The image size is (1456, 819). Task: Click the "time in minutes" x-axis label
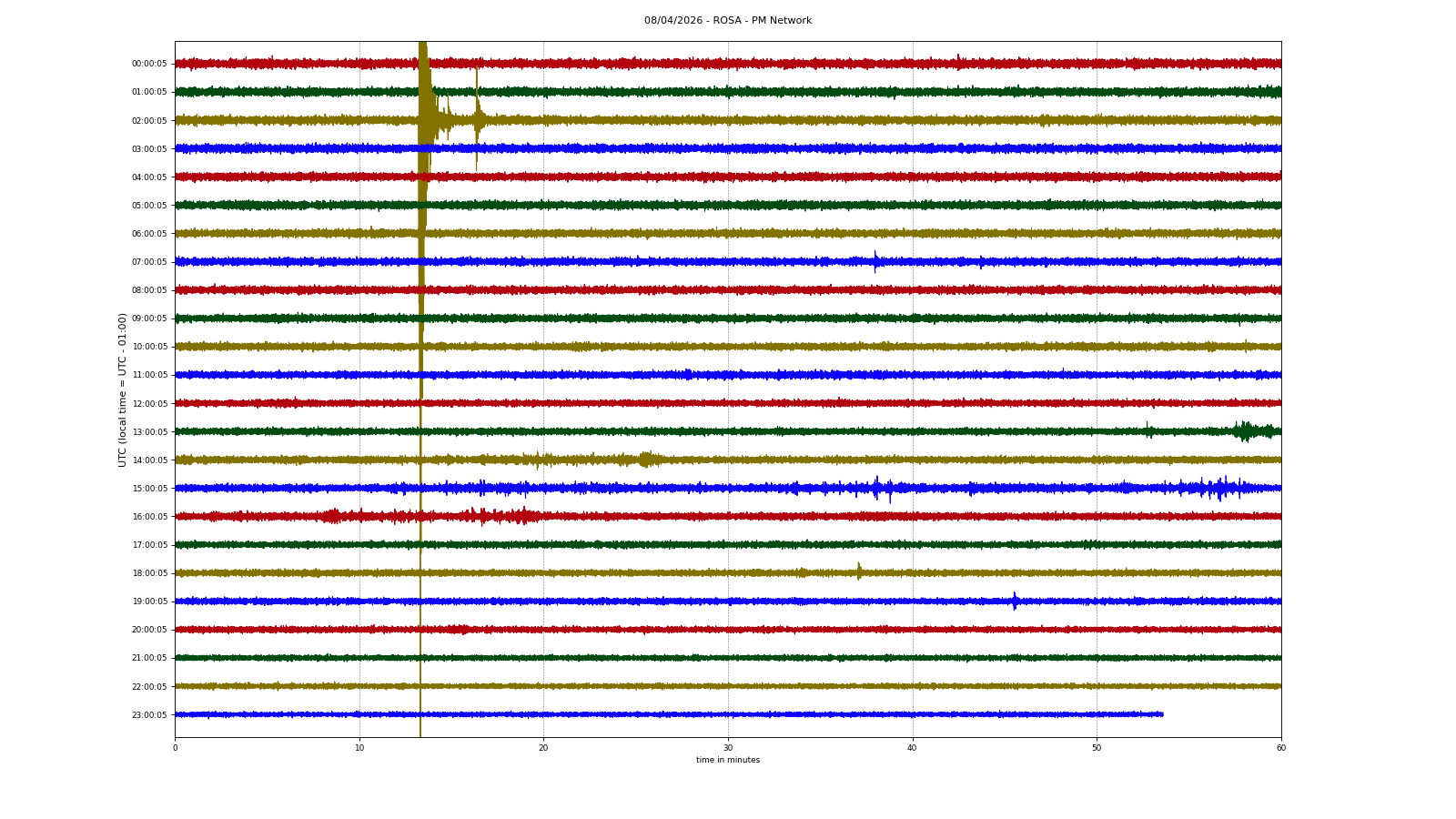[727, 760]
